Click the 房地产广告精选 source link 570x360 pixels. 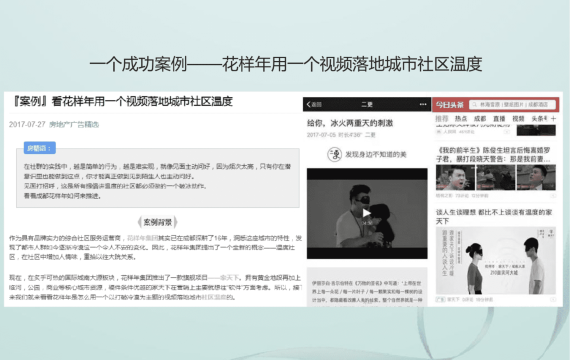pos(74,124)
